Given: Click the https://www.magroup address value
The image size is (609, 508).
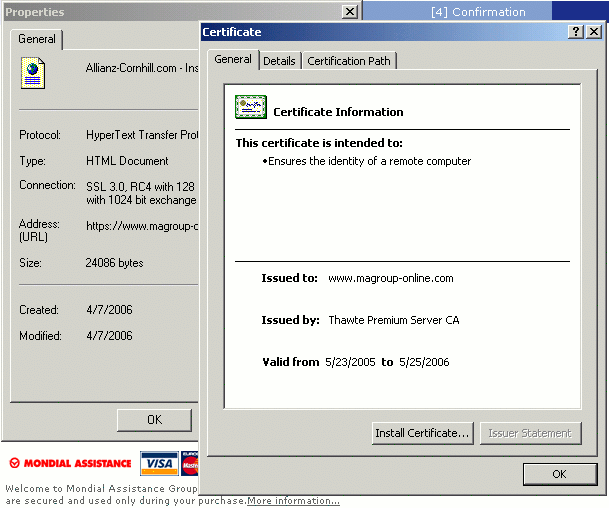Looking at the screenshot, I should point(142,226).
